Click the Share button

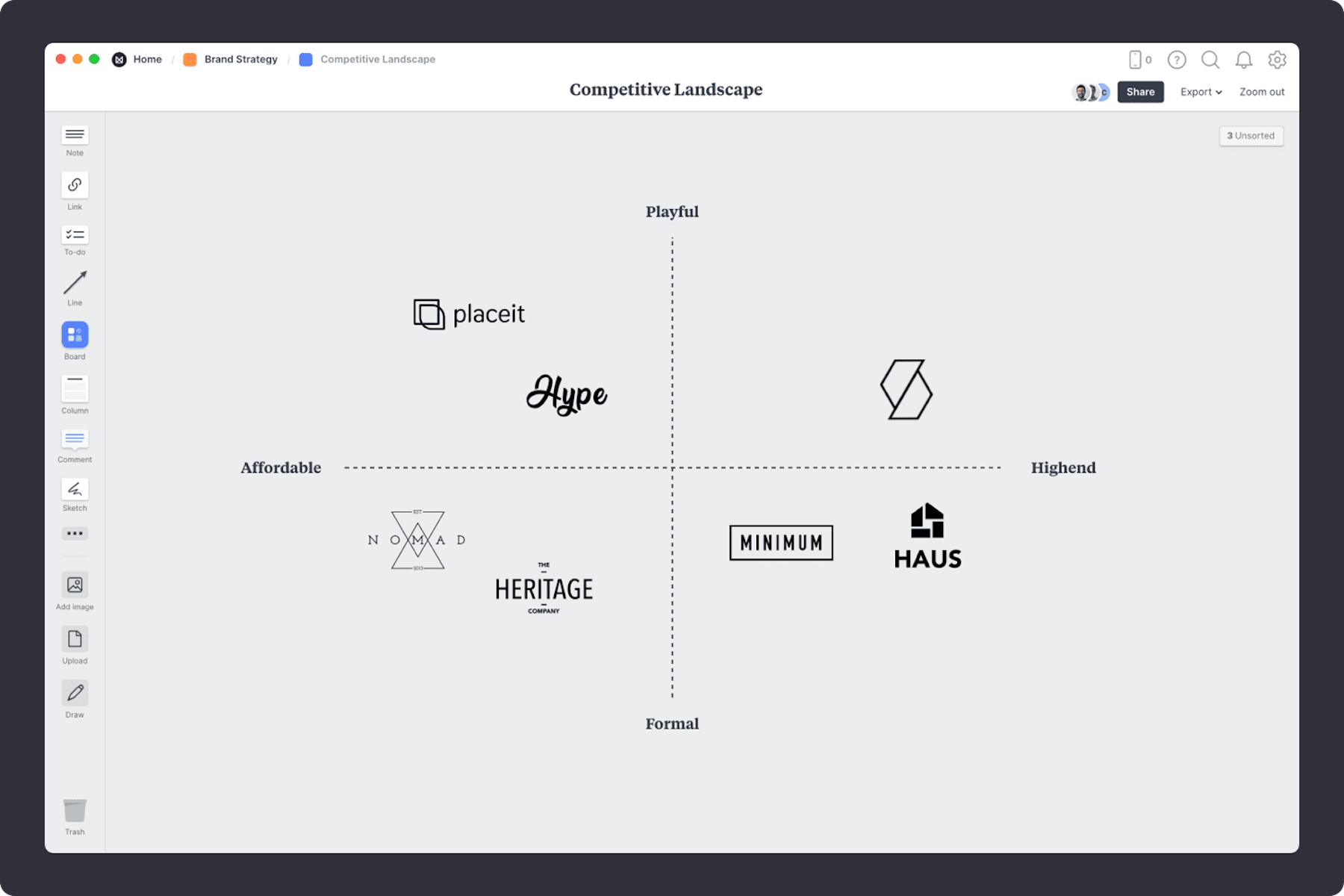1140,91
